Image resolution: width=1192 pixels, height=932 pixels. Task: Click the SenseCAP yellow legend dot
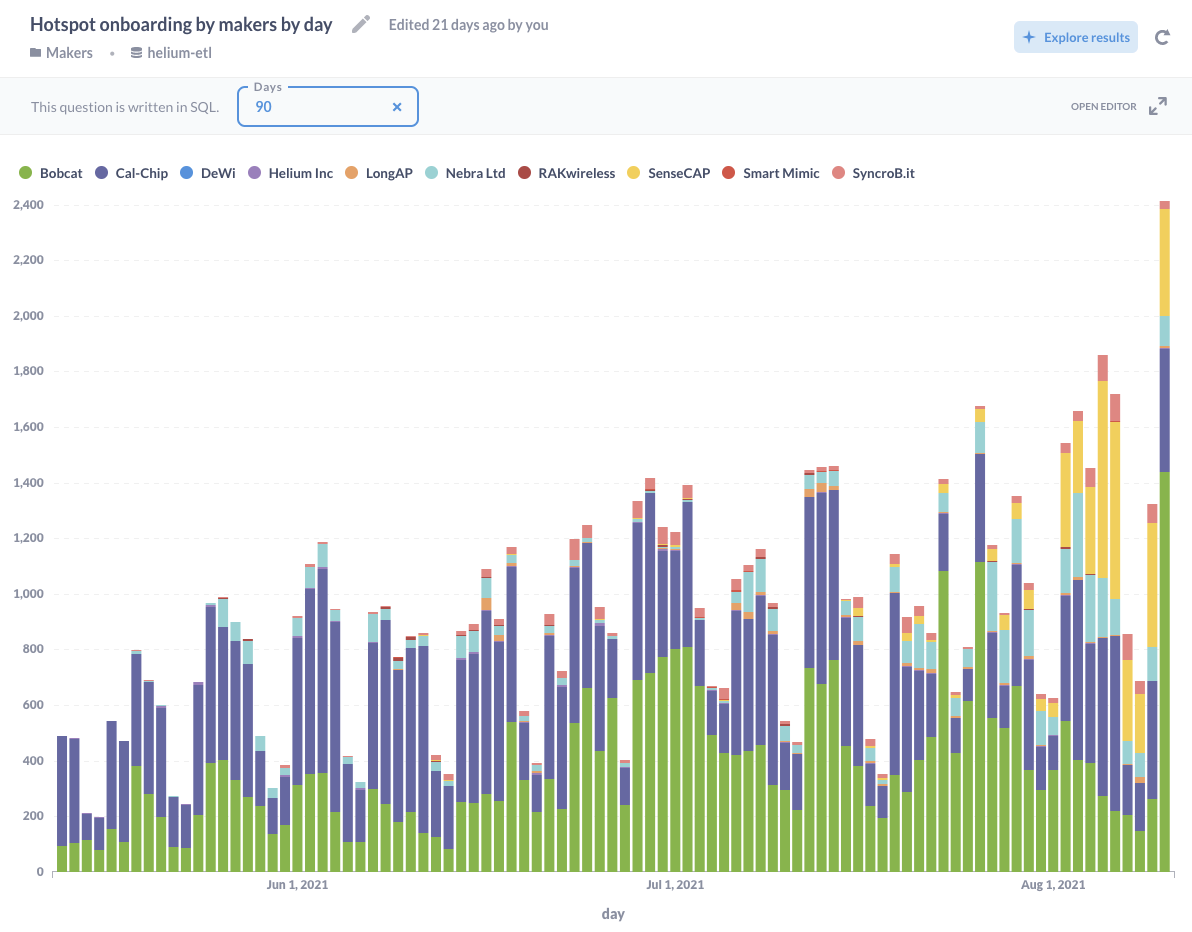[x=633, y=173]
